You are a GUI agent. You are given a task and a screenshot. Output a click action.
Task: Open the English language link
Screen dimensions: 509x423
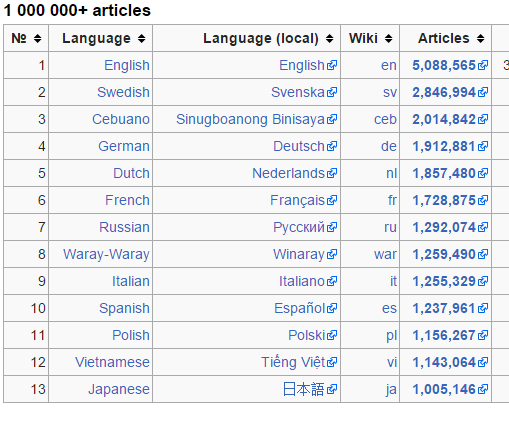[x=127, y=65]
